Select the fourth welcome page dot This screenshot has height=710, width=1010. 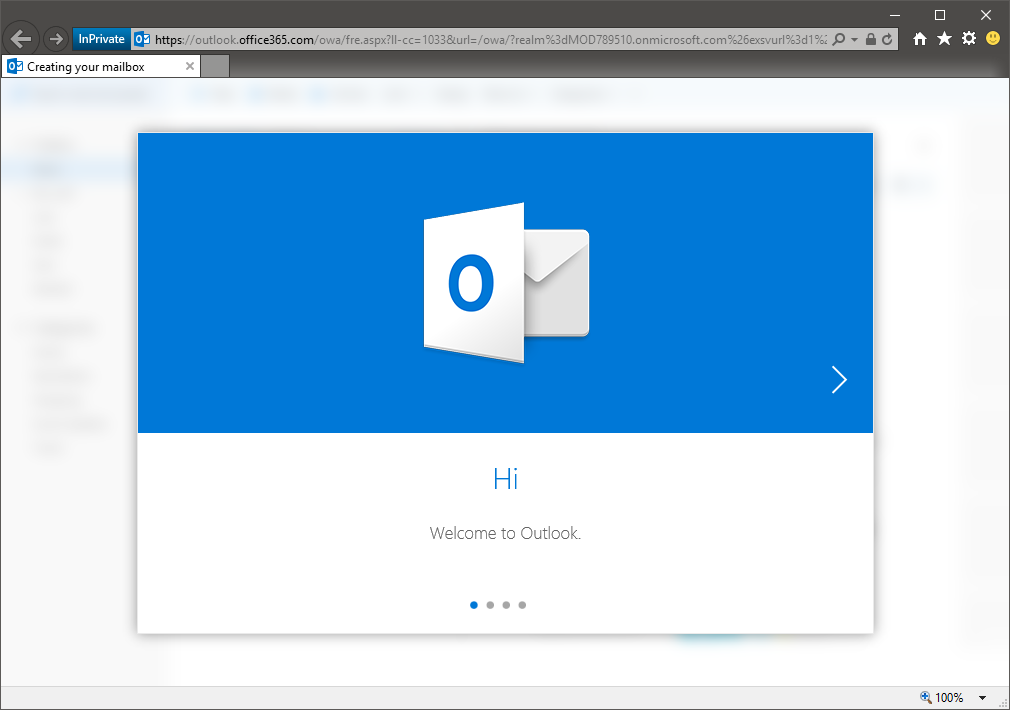522,605
